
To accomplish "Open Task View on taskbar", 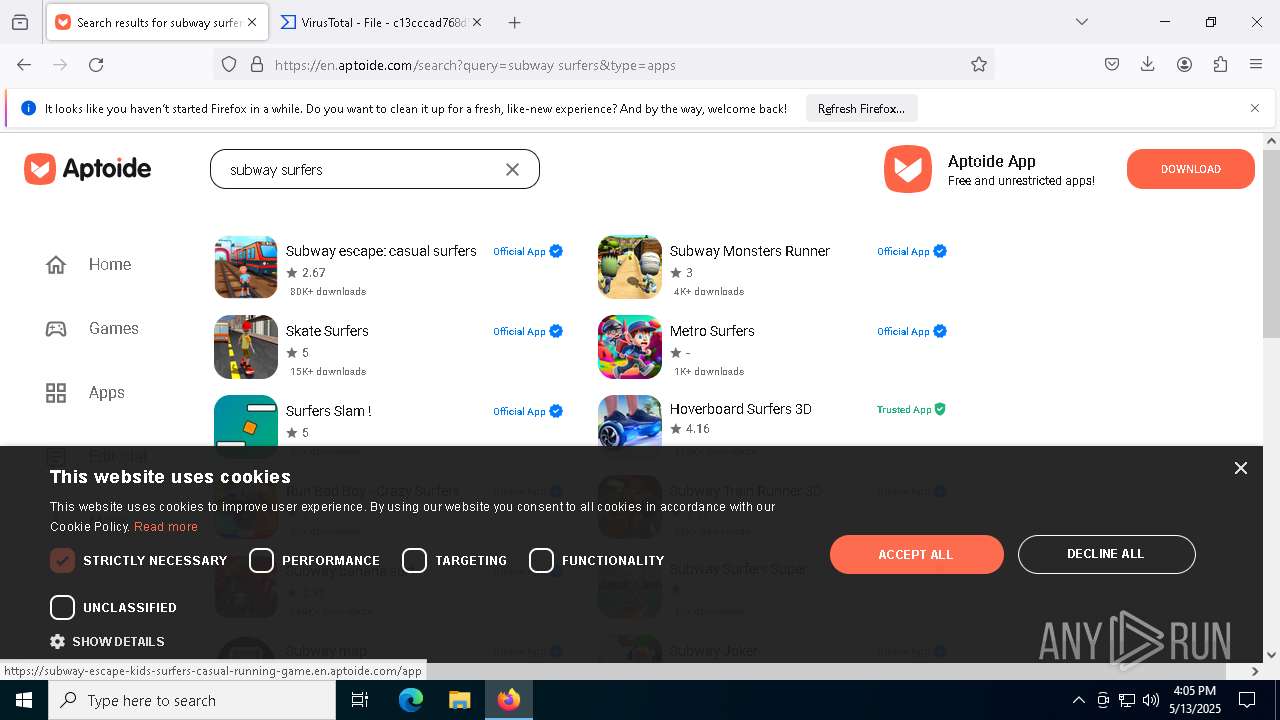I will point(360,700).
